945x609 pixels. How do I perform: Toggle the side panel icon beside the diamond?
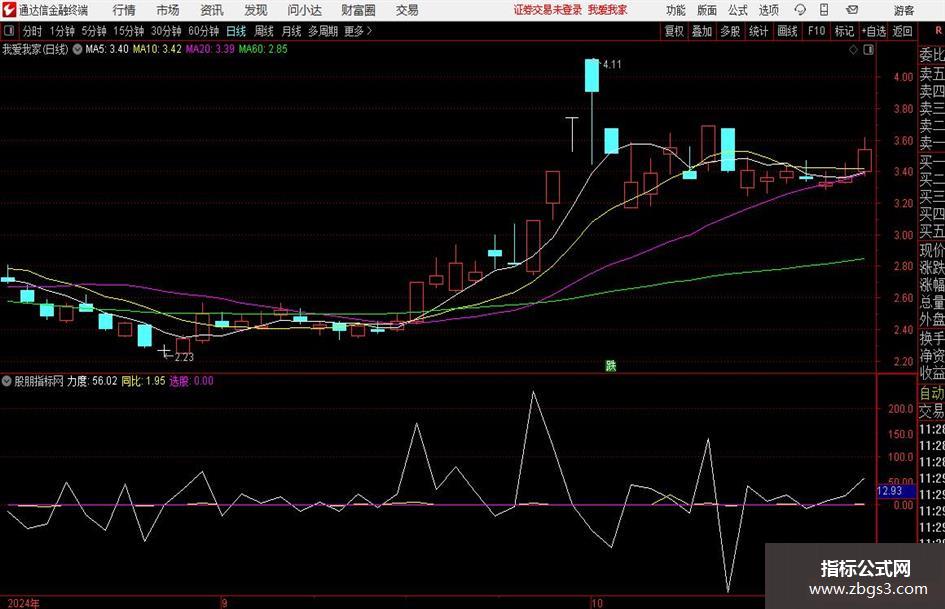point(868,50)
